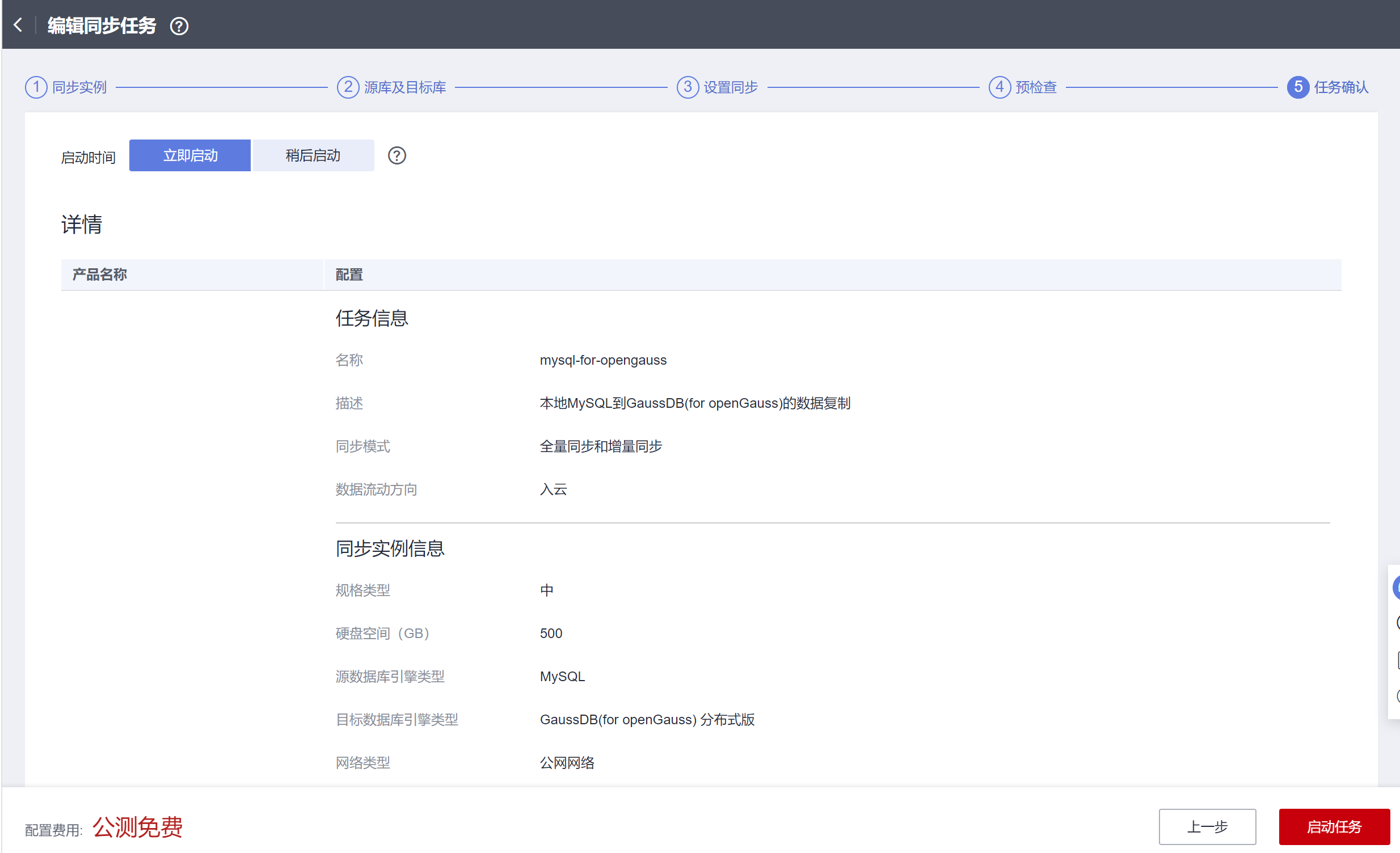This screenshot has width=1400, height=853.
Task: Switch start time to 稍后启动
Action: pos(313,155)
